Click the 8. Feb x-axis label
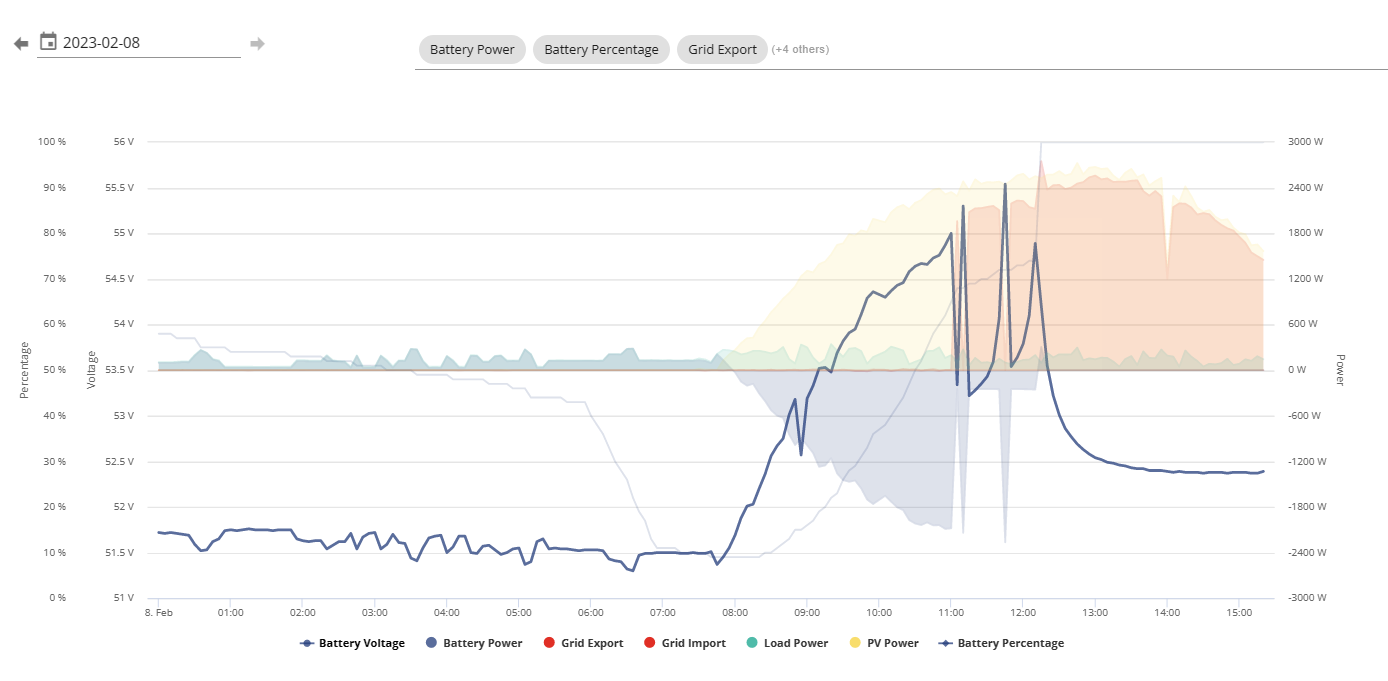 tap(159, 612)
